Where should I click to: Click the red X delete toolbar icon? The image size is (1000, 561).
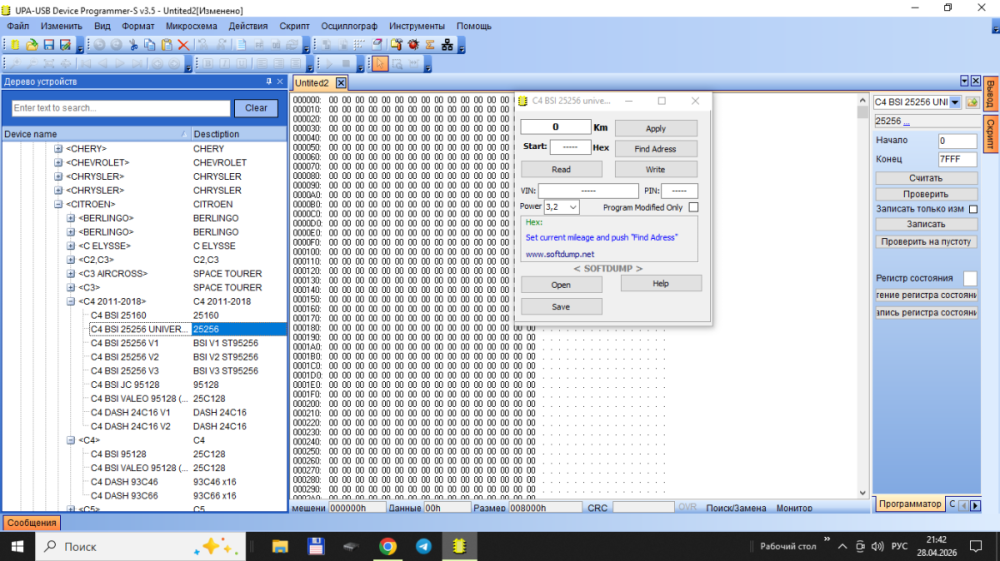(x=183, y=45)
